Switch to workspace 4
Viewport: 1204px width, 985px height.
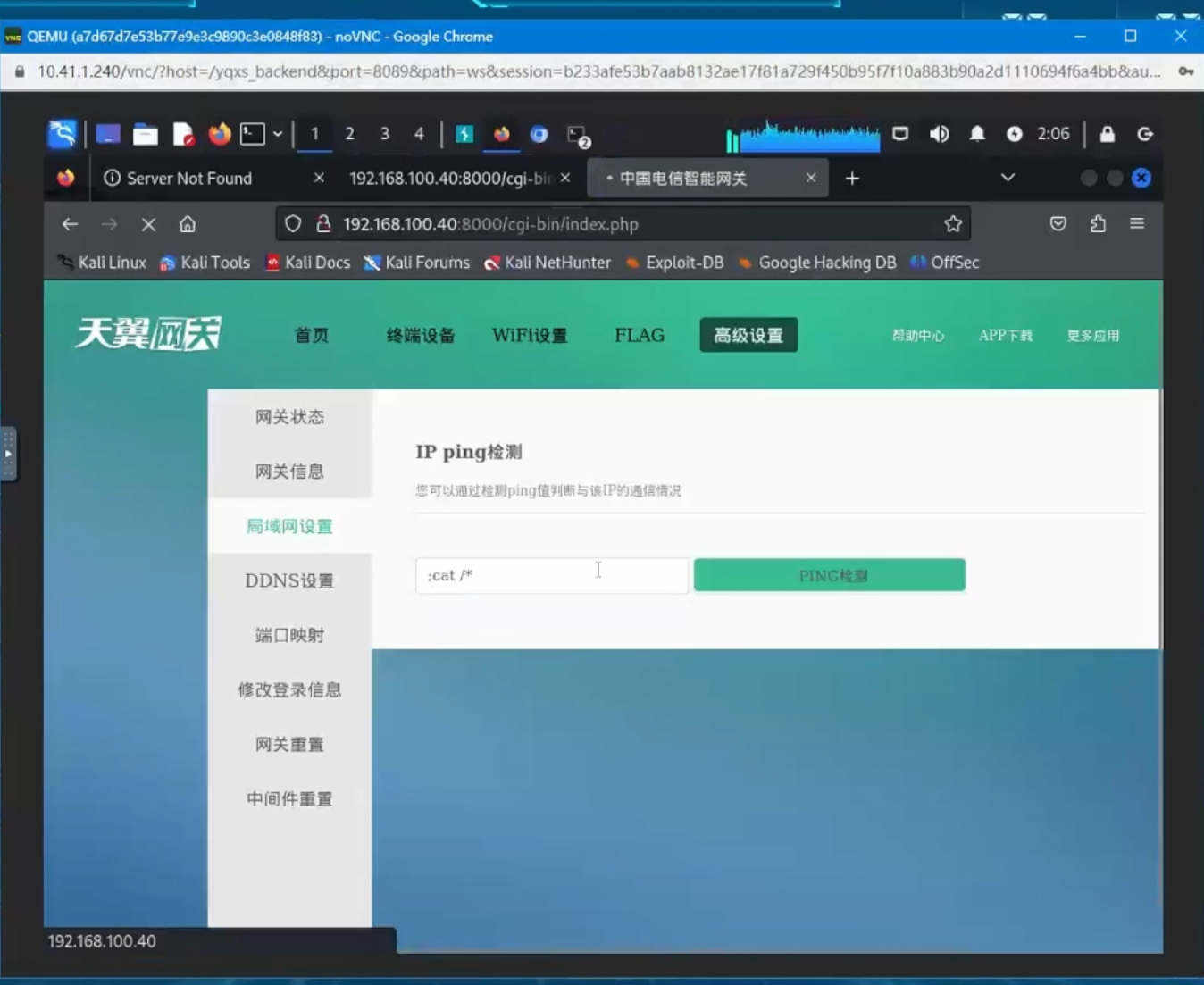[x=419, y=134]
